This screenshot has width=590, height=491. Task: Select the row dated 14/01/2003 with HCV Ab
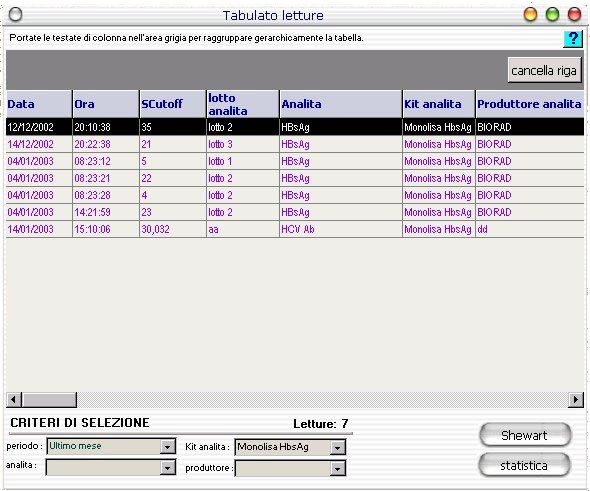click(x=295, y=229)
